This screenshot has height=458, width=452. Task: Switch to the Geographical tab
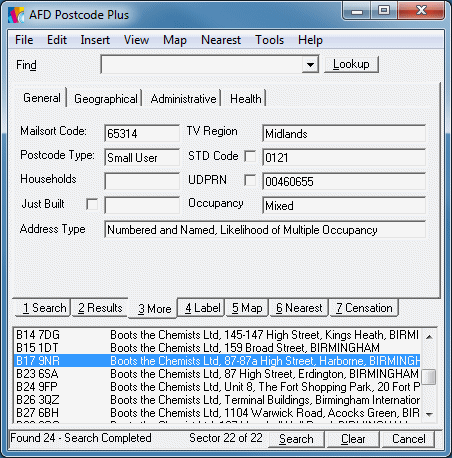pos(106,99)
